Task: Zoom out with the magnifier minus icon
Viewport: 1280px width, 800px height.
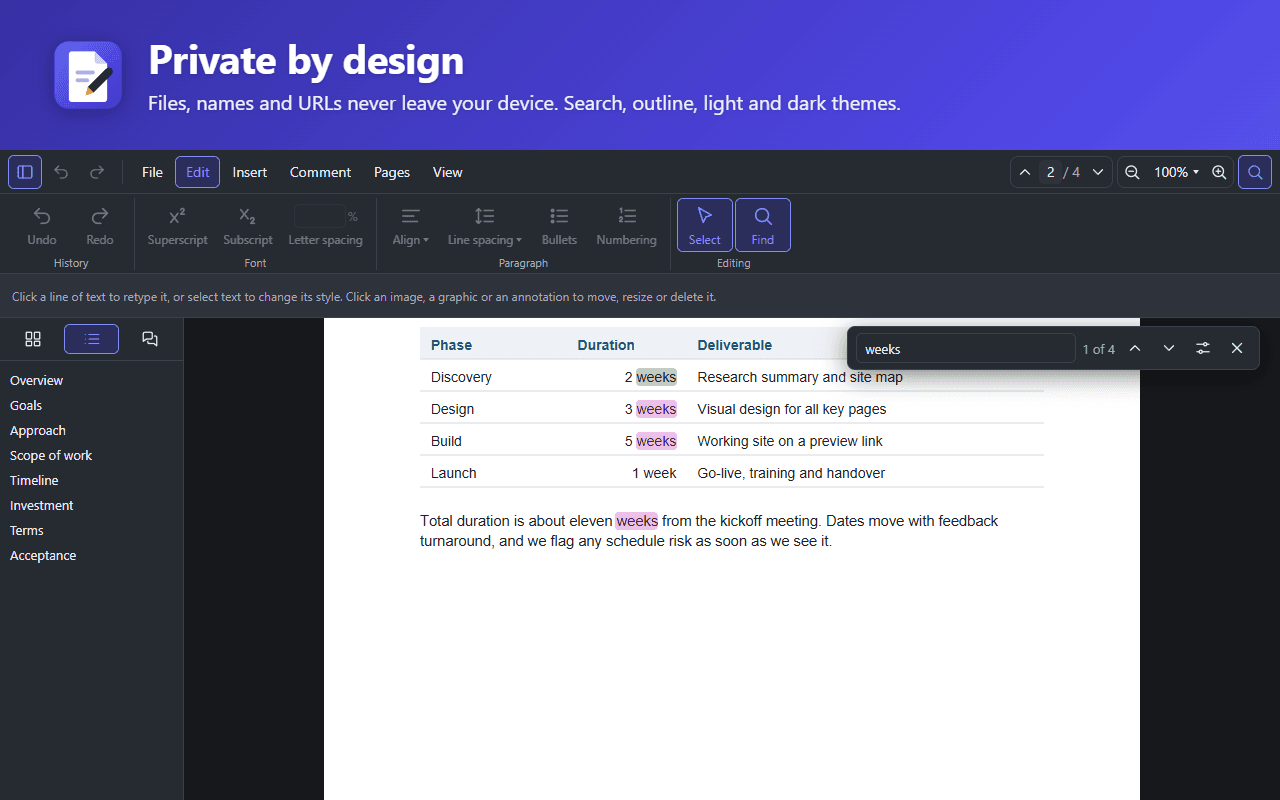Action: 1132,172
